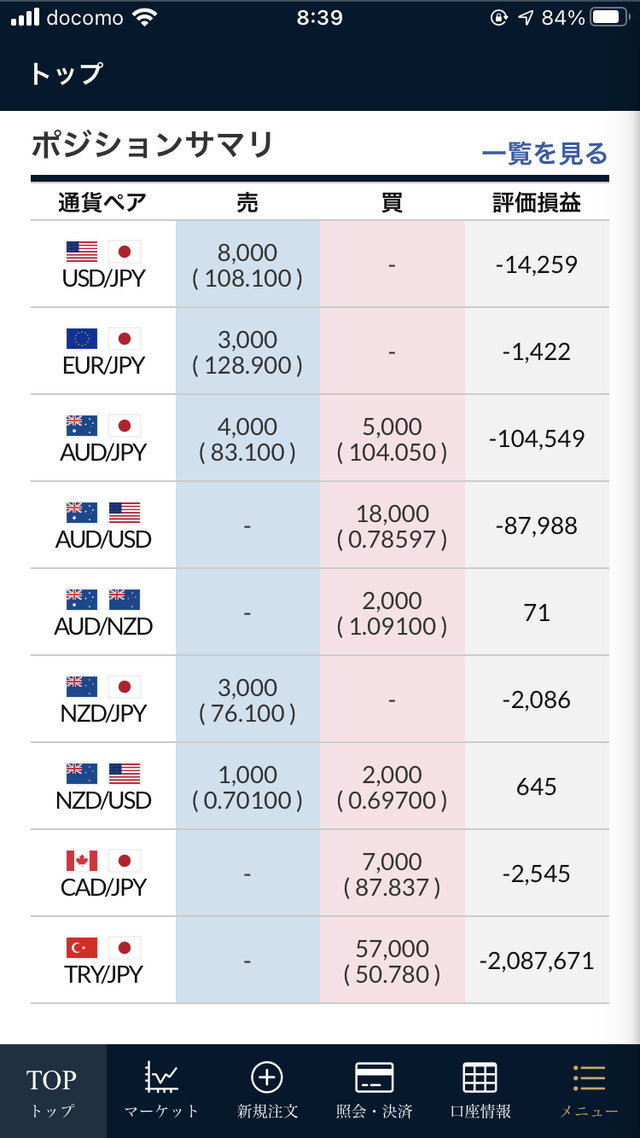The image size is (640, 1138).
Task: Tap the 通貨ペア column header
Action: [102, 203]
